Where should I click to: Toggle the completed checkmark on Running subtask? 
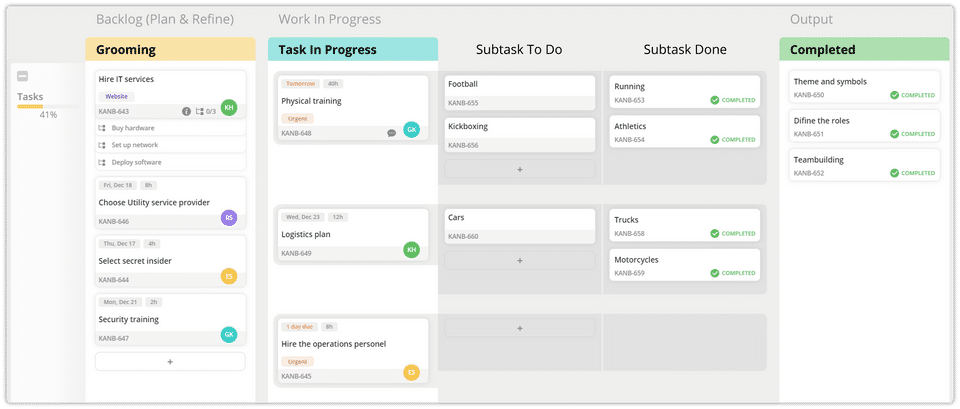(715, 100)
